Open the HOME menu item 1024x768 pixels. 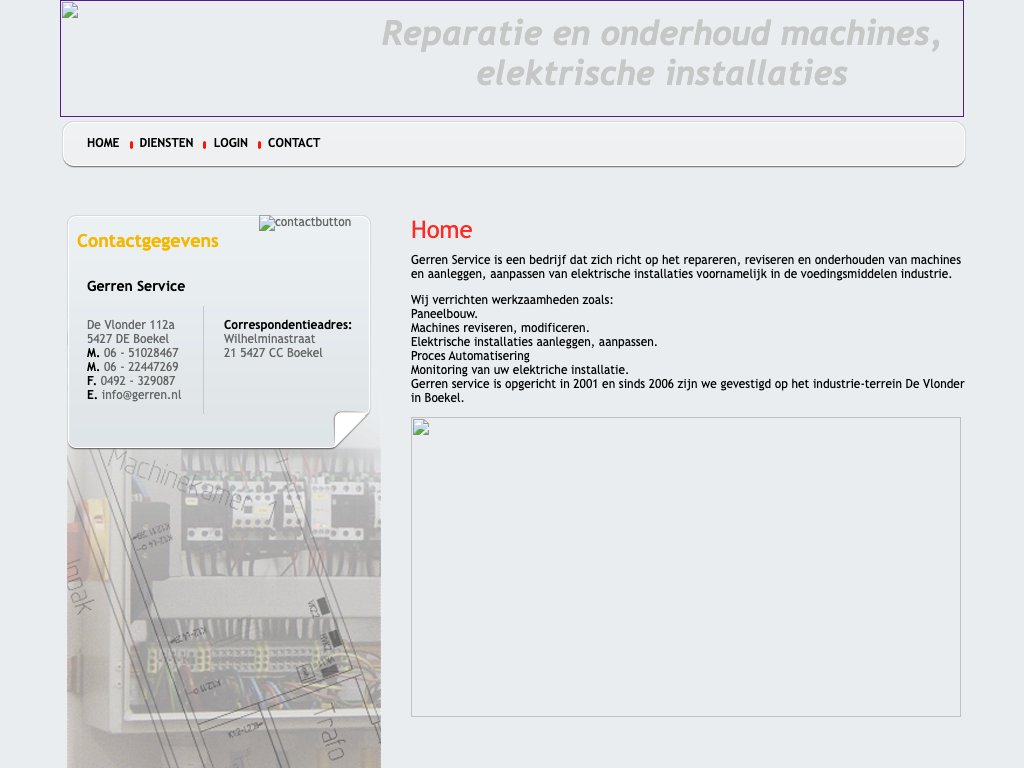(x=103, y=143)
